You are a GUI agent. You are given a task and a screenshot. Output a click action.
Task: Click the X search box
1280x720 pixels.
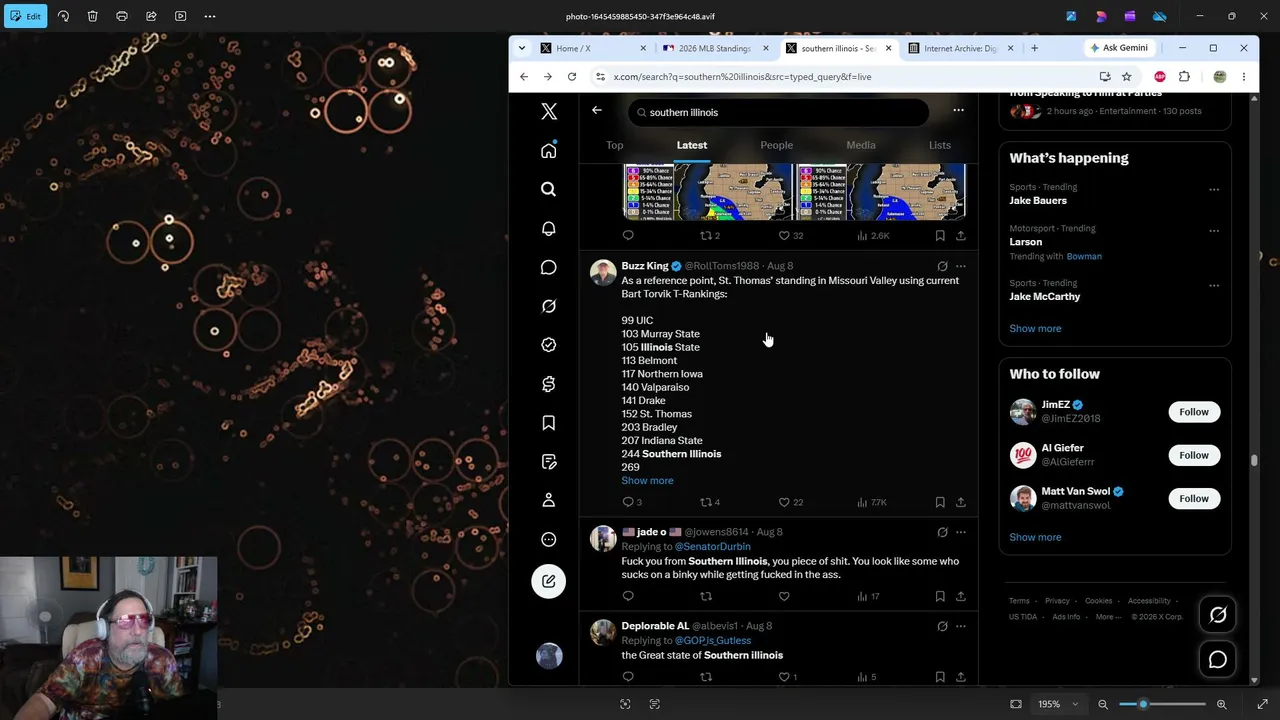(x=779, y=112)
